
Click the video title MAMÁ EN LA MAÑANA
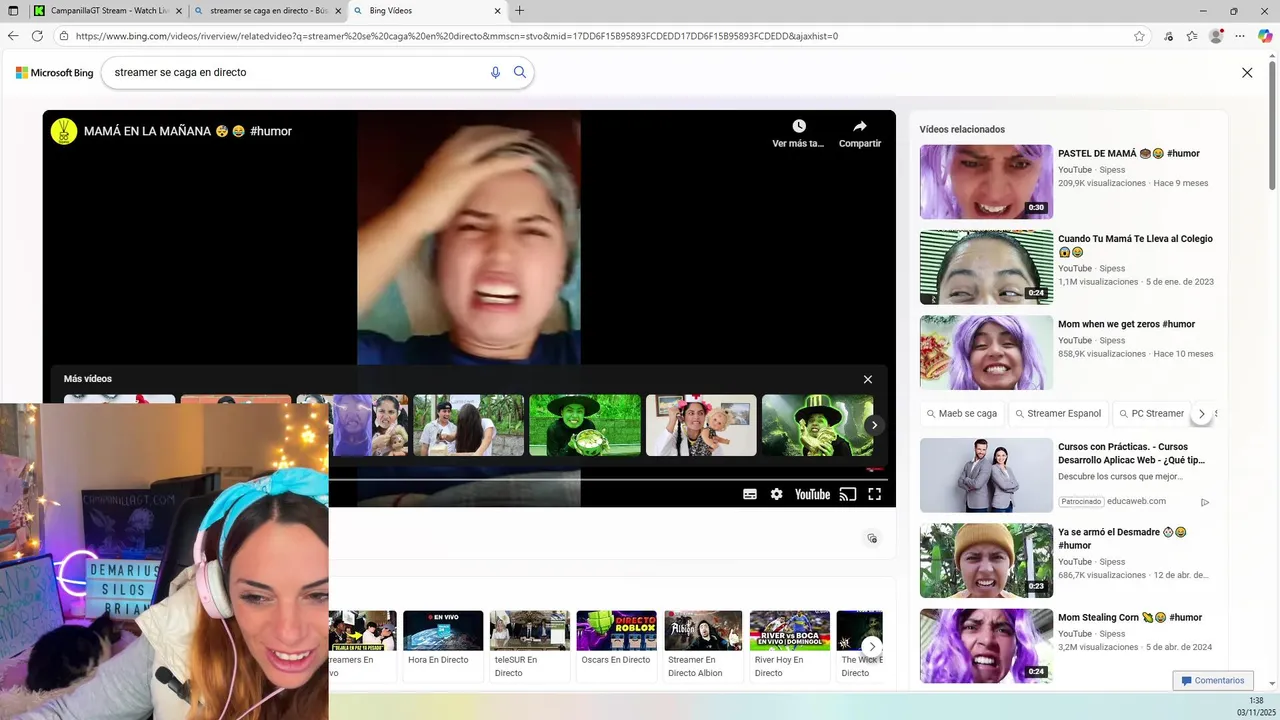(188, 131)
